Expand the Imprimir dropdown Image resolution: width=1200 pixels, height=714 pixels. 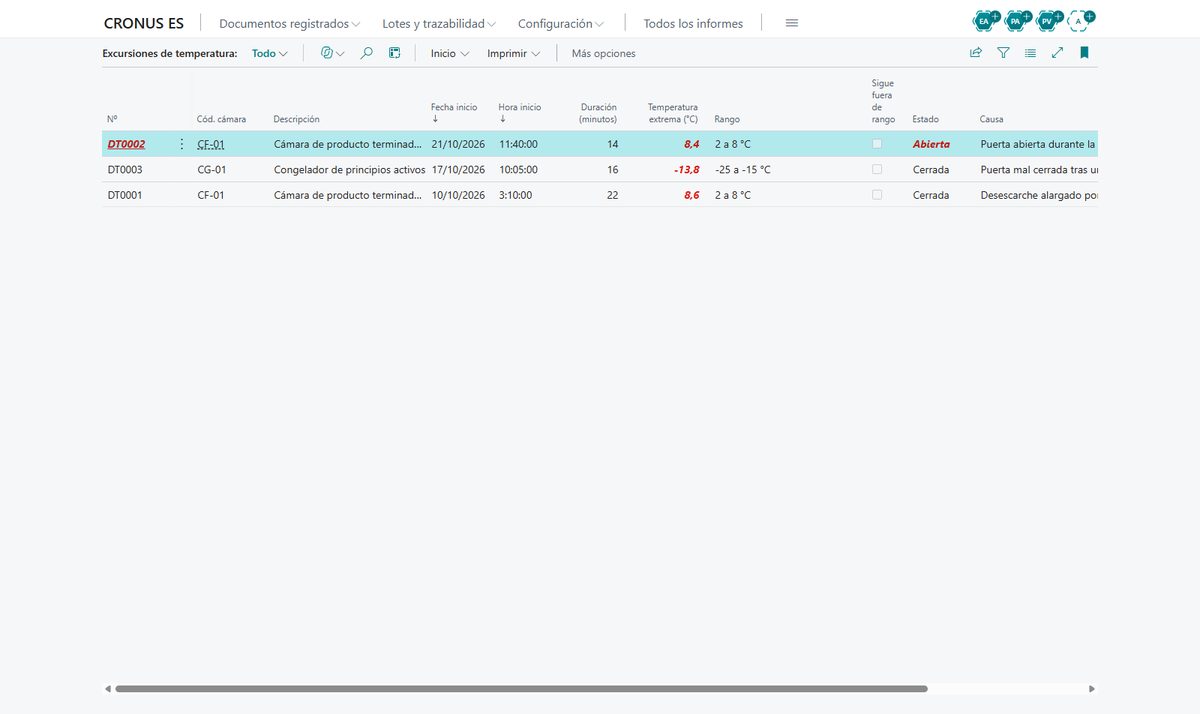514,53
